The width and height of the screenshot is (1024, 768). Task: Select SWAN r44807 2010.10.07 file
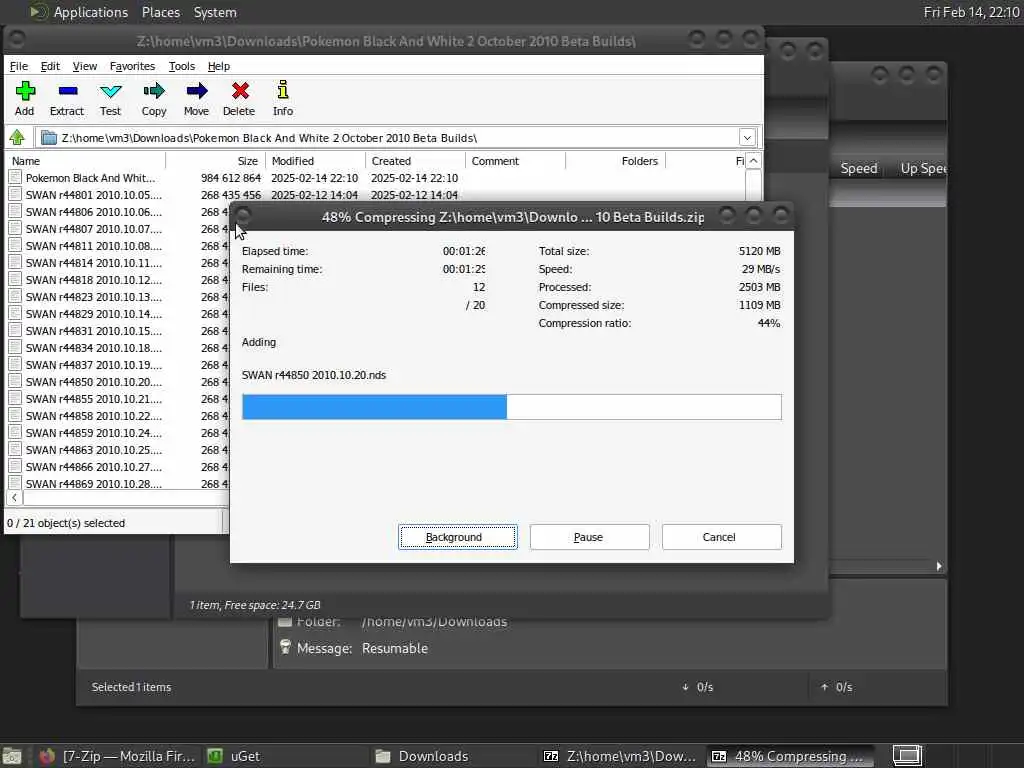pyautogui.click(x=93, y=229)
